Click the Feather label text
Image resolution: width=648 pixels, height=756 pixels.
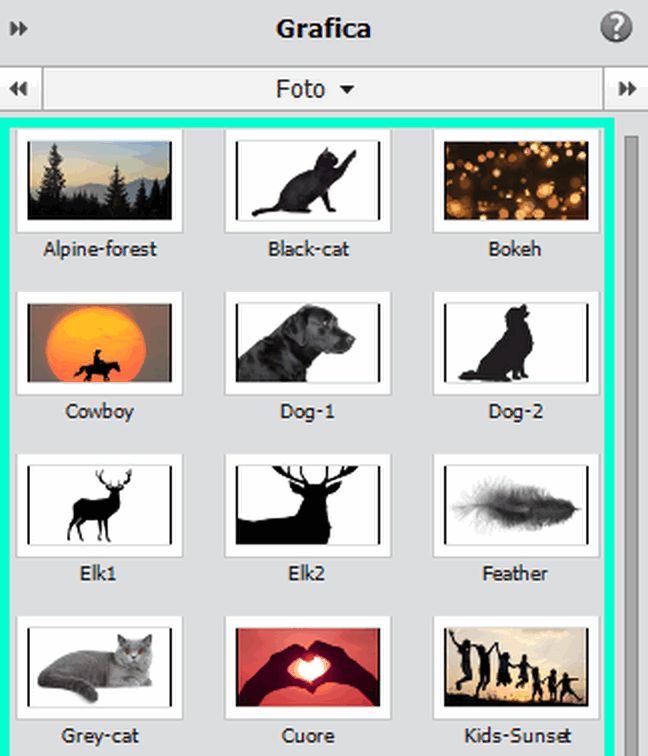click(x=515, y=574)
